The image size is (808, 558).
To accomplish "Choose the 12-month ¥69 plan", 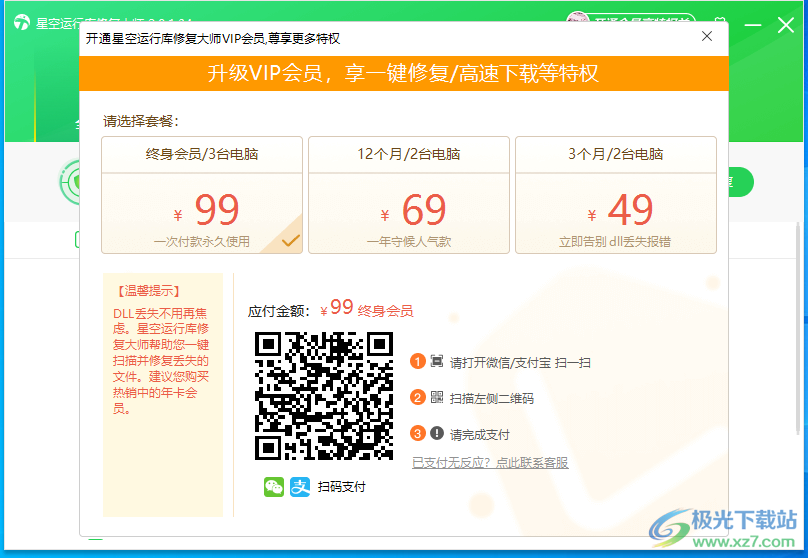I will tap(409, 195).
